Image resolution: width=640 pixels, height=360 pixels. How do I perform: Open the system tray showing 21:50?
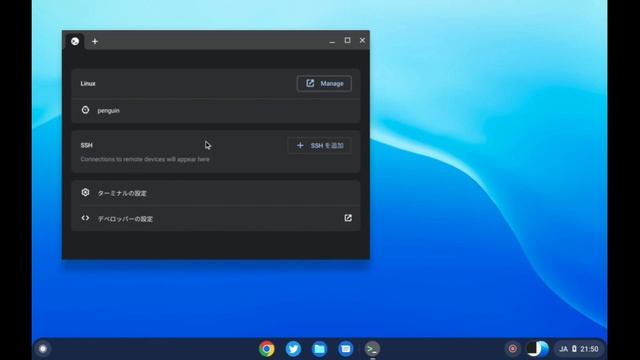coord(579,349)
